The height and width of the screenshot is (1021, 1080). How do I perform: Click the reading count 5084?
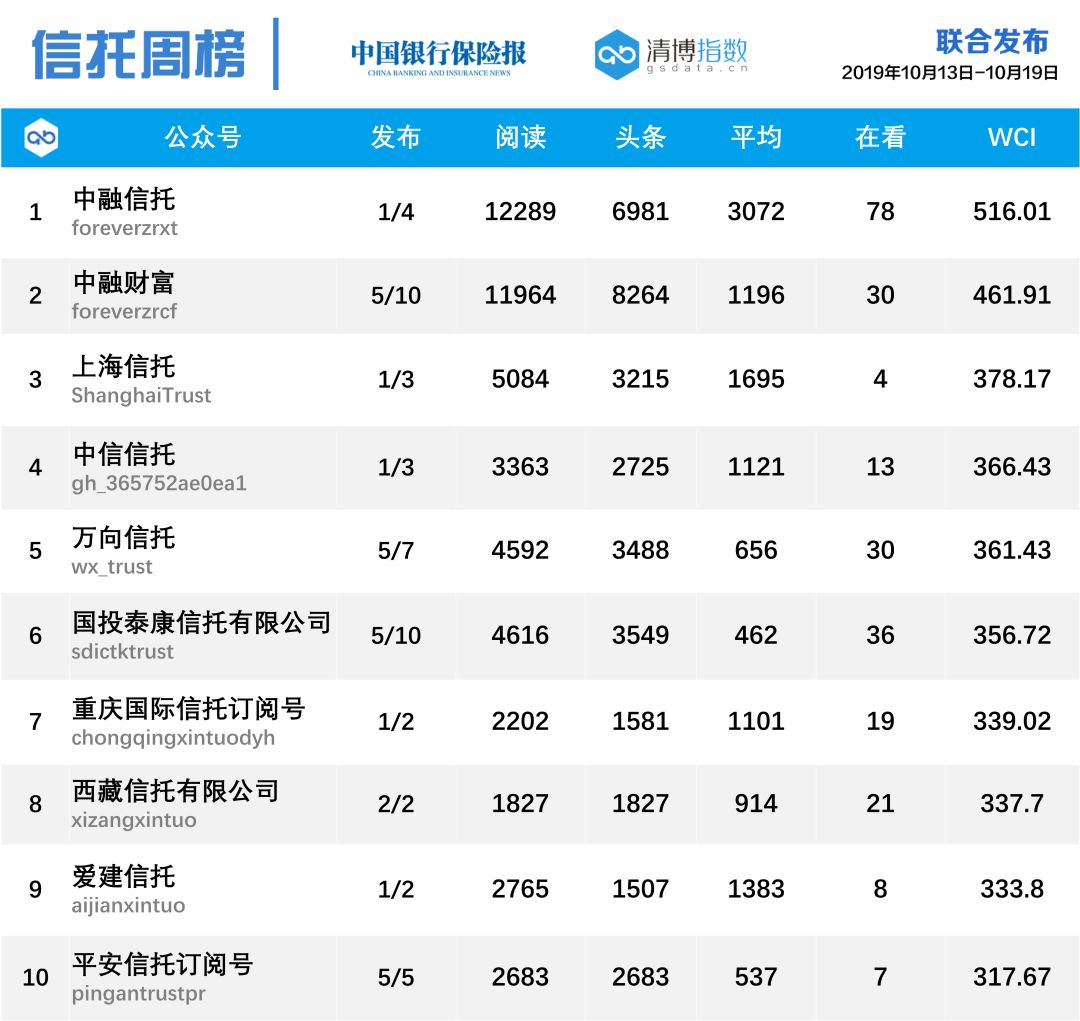coord(520,379)
